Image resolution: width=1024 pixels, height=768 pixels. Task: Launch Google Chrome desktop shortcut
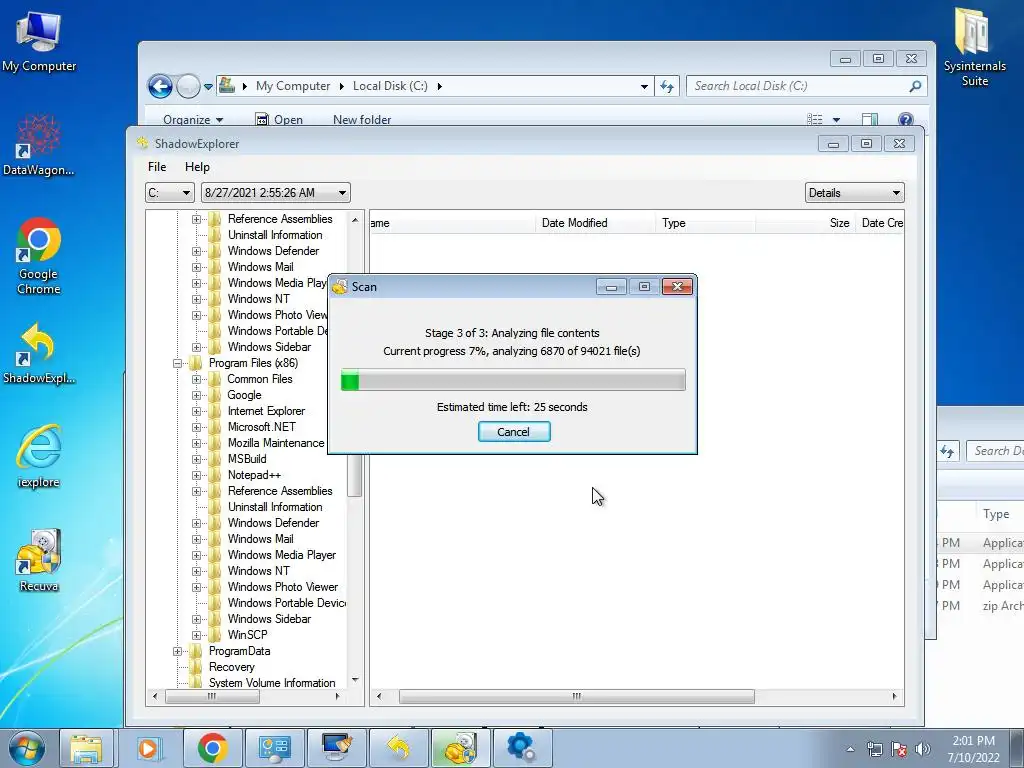[x=39, y=255]
